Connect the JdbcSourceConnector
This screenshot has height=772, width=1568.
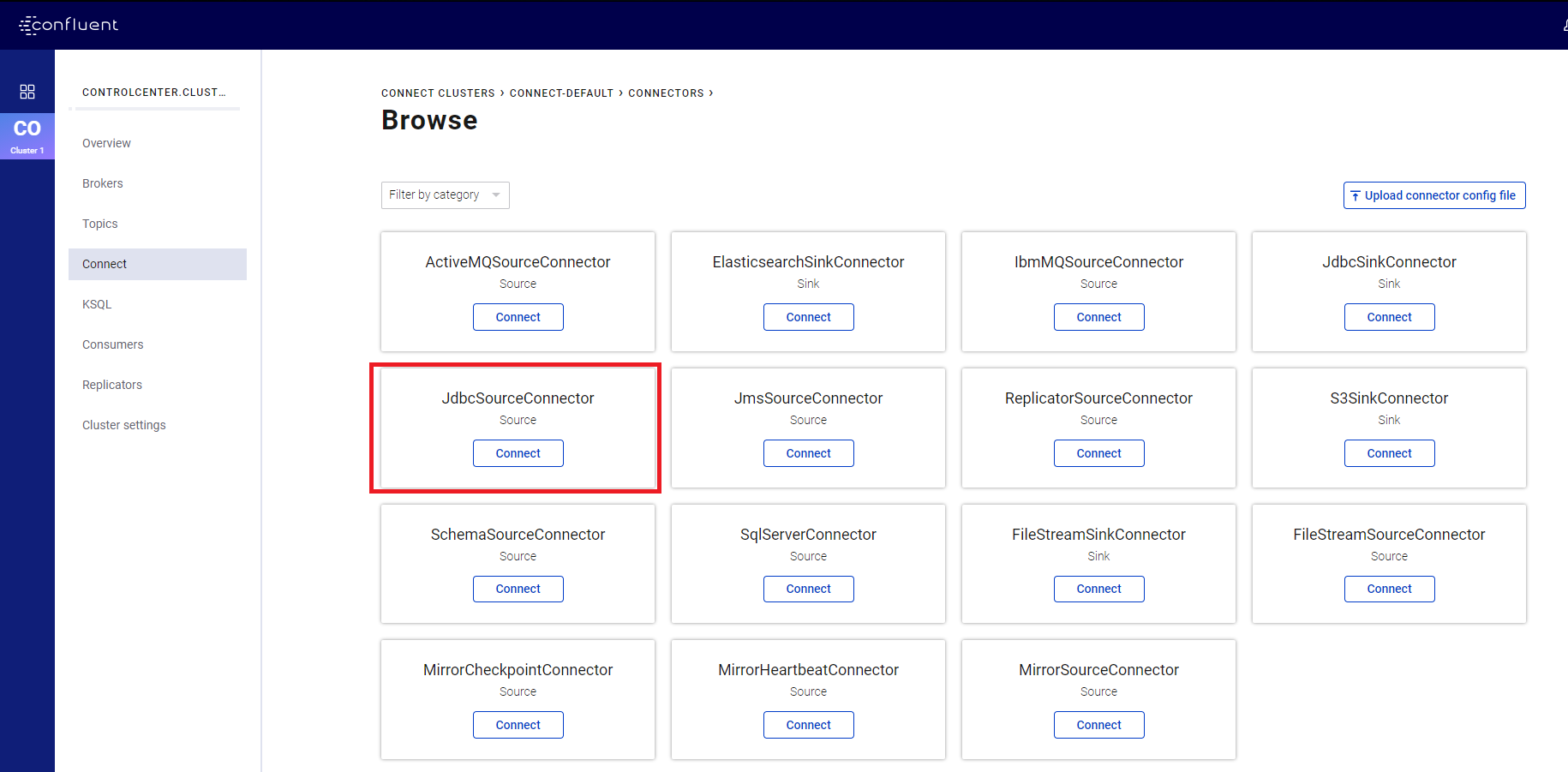tap(518, 453)
